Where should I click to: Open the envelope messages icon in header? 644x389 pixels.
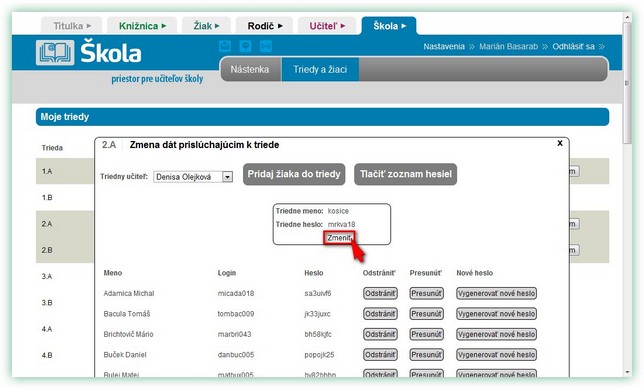[x=225, y=46]
